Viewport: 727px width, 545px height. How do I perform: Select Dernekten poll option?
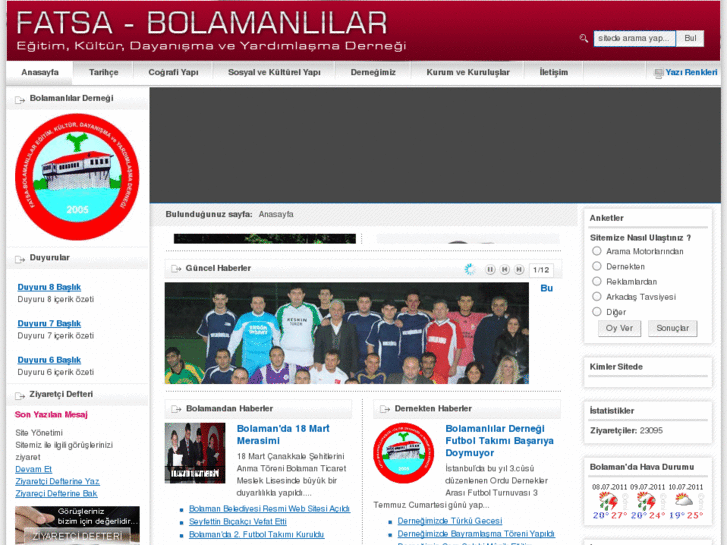[x=597, y=266]
